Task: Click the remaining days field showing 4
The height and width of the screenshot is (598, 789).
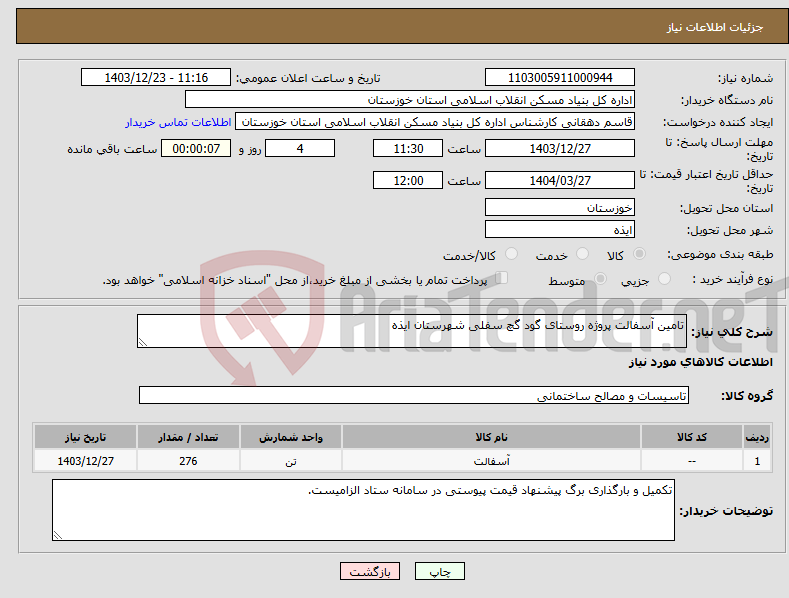Action: (x=300, y=148)
